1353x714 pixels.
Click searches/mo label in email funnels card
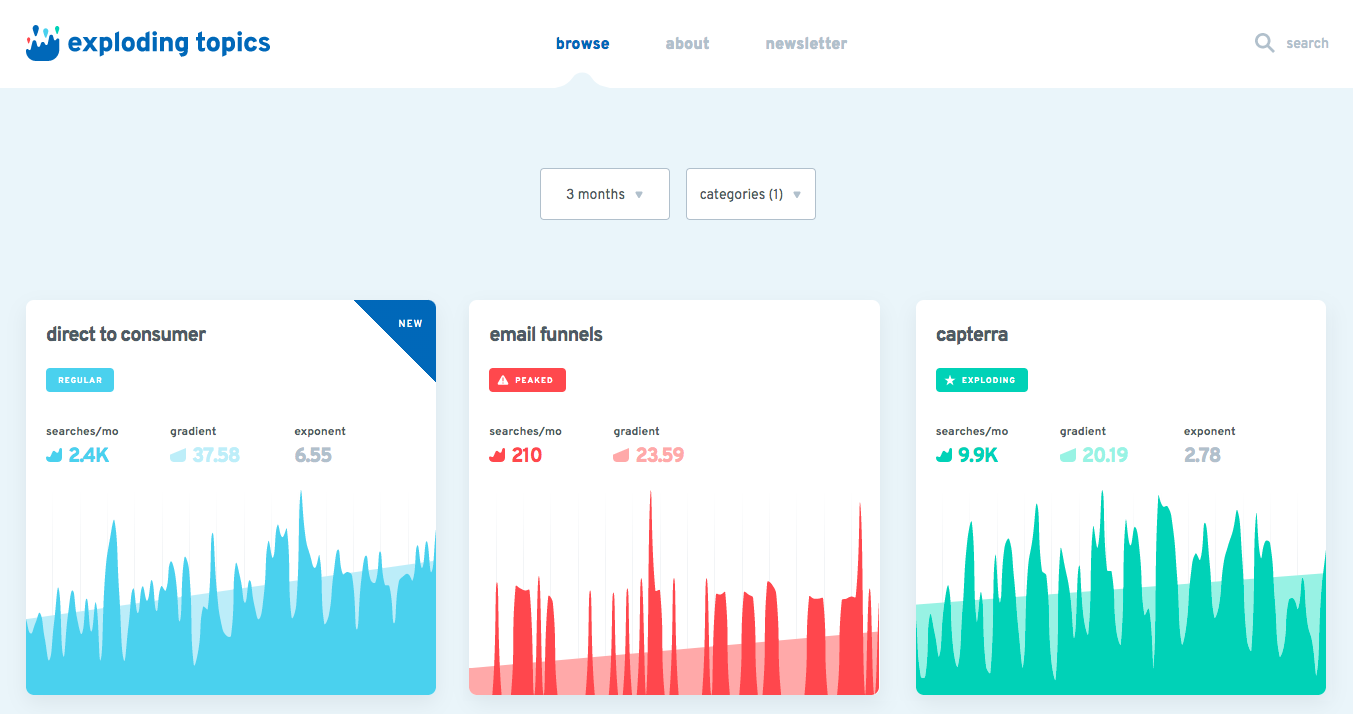point(525,432)
